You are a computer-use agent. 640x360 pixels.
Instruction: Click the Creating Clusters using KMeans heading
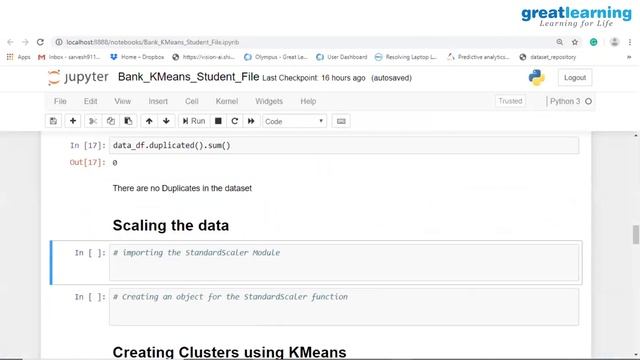[229, 352]
